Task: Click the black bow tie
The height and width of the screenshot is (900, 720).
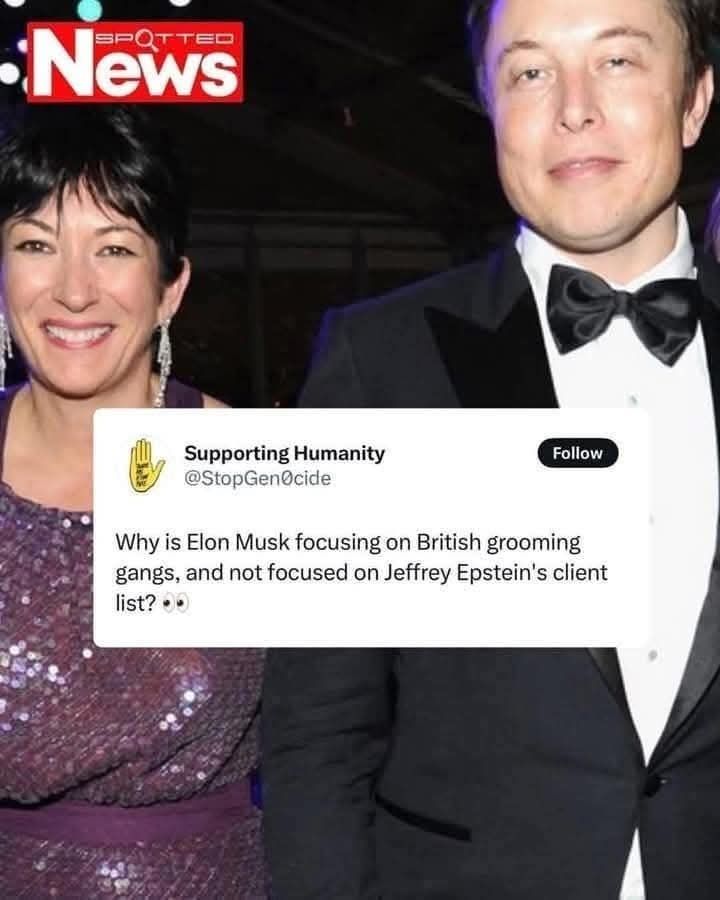Action: point(622,313)
